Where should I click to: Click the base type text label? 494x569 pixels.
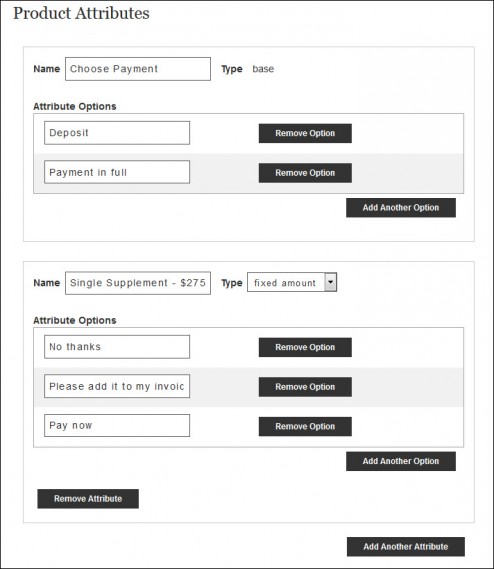[x=263, y=69]
